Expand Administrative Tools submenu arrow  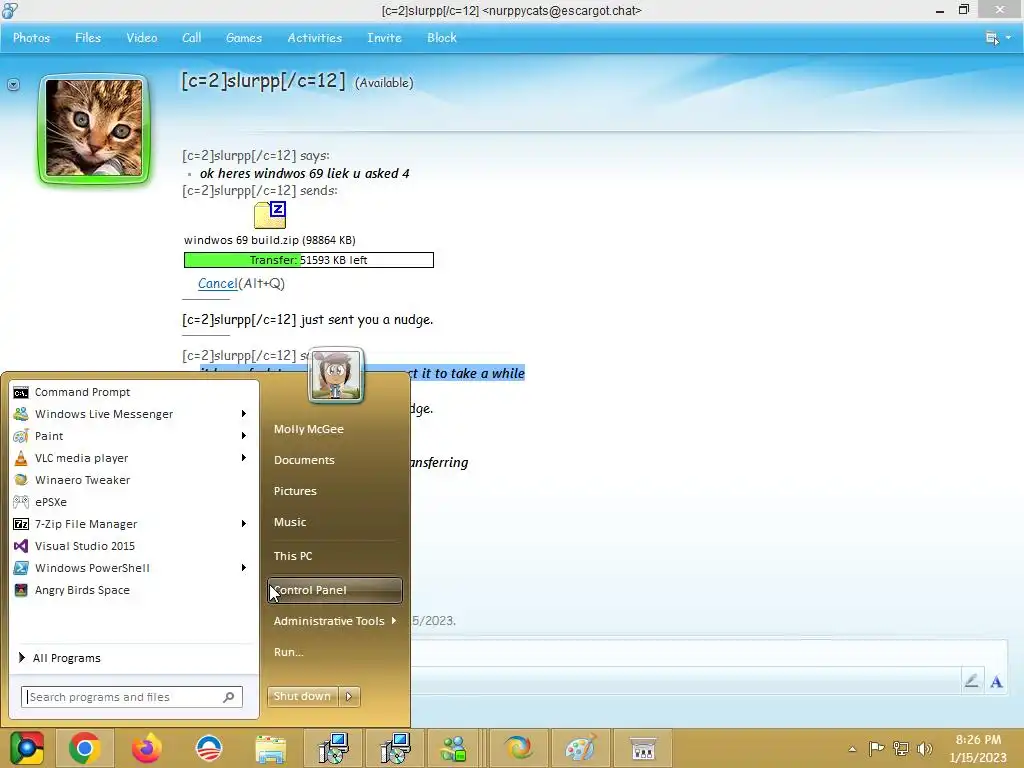point(394,620)
